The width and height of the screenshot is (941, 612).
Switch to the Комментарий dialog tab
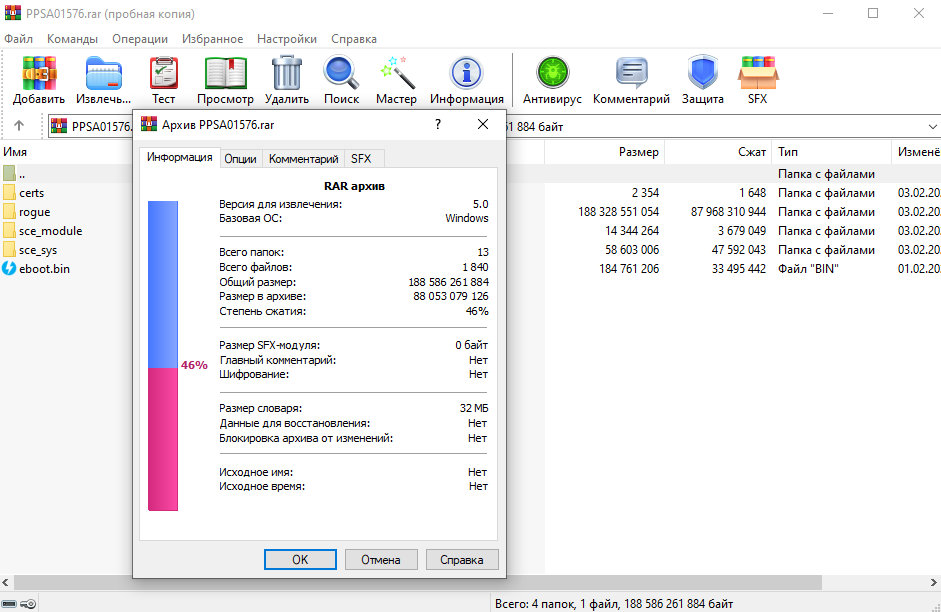(303, 158)
